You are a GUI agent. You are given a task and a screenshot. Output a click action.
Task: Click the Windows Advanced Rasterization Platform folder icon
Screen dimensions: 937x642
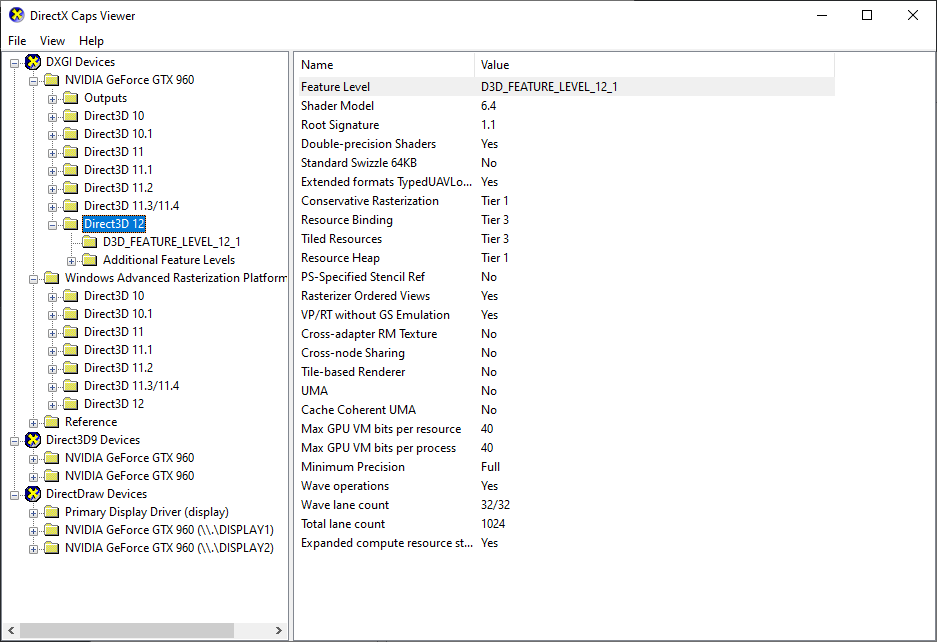(52, 278)
